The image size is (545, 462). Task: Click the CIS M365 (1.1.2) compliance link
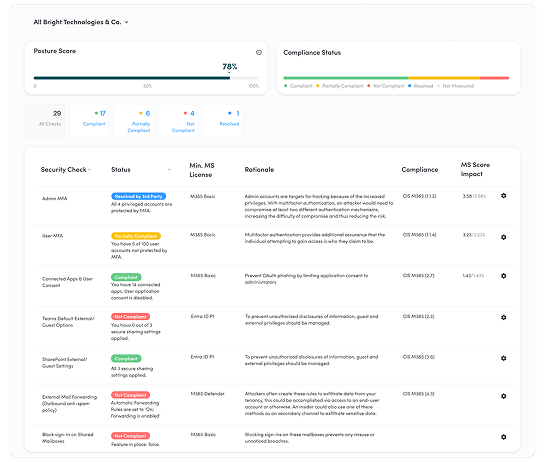419,196
